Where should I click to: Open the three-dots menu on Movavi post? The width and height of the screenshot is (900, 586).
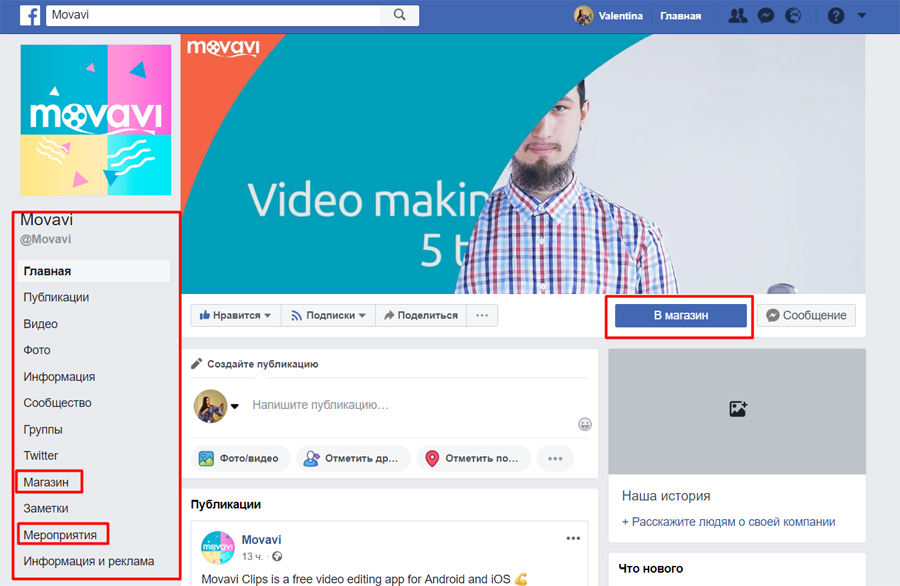point(573,538)
